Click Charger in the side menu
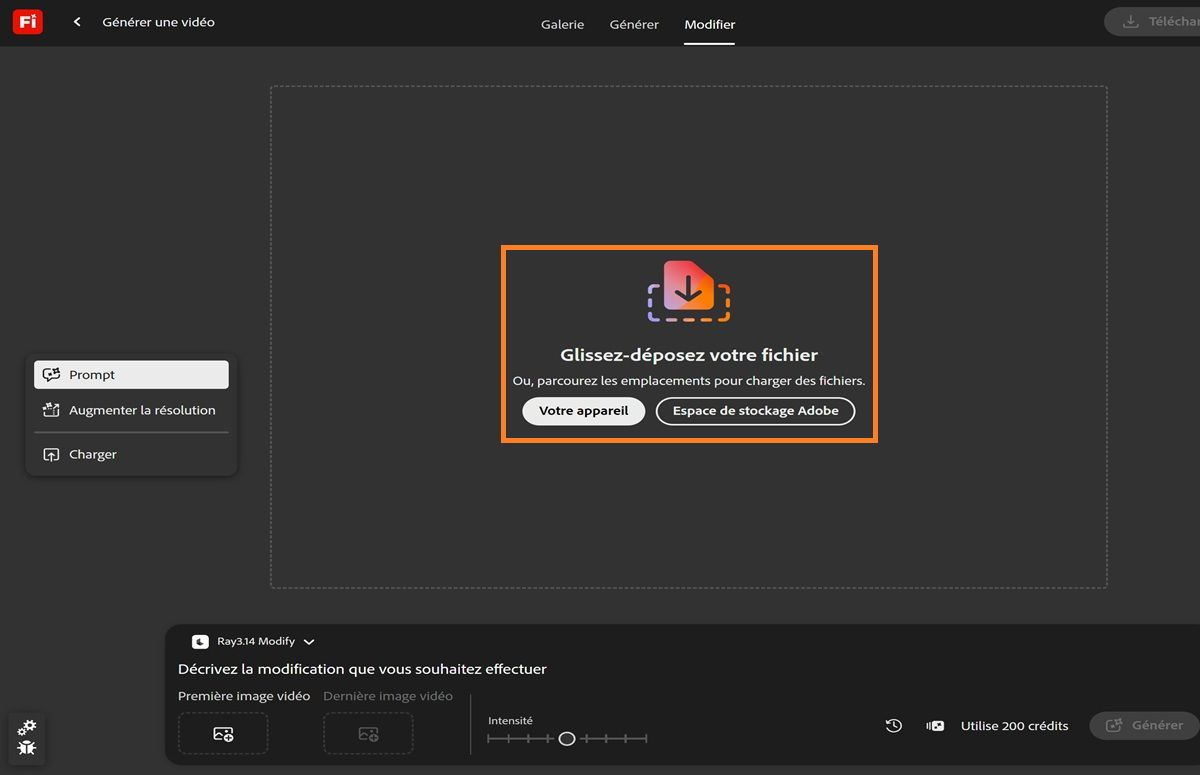The image size is (1200, 775). 131,454
